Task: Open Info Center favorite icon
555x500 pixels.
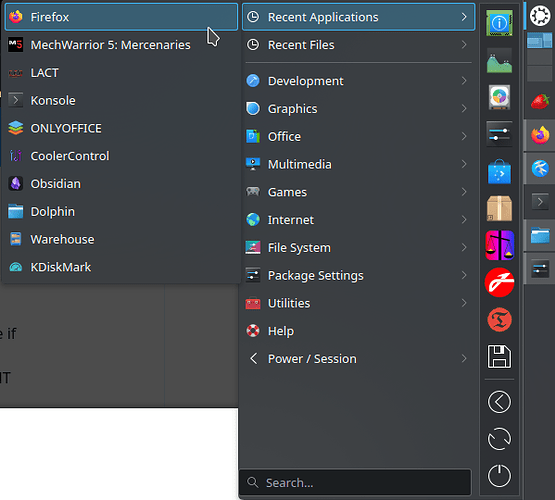Action: 499,23
